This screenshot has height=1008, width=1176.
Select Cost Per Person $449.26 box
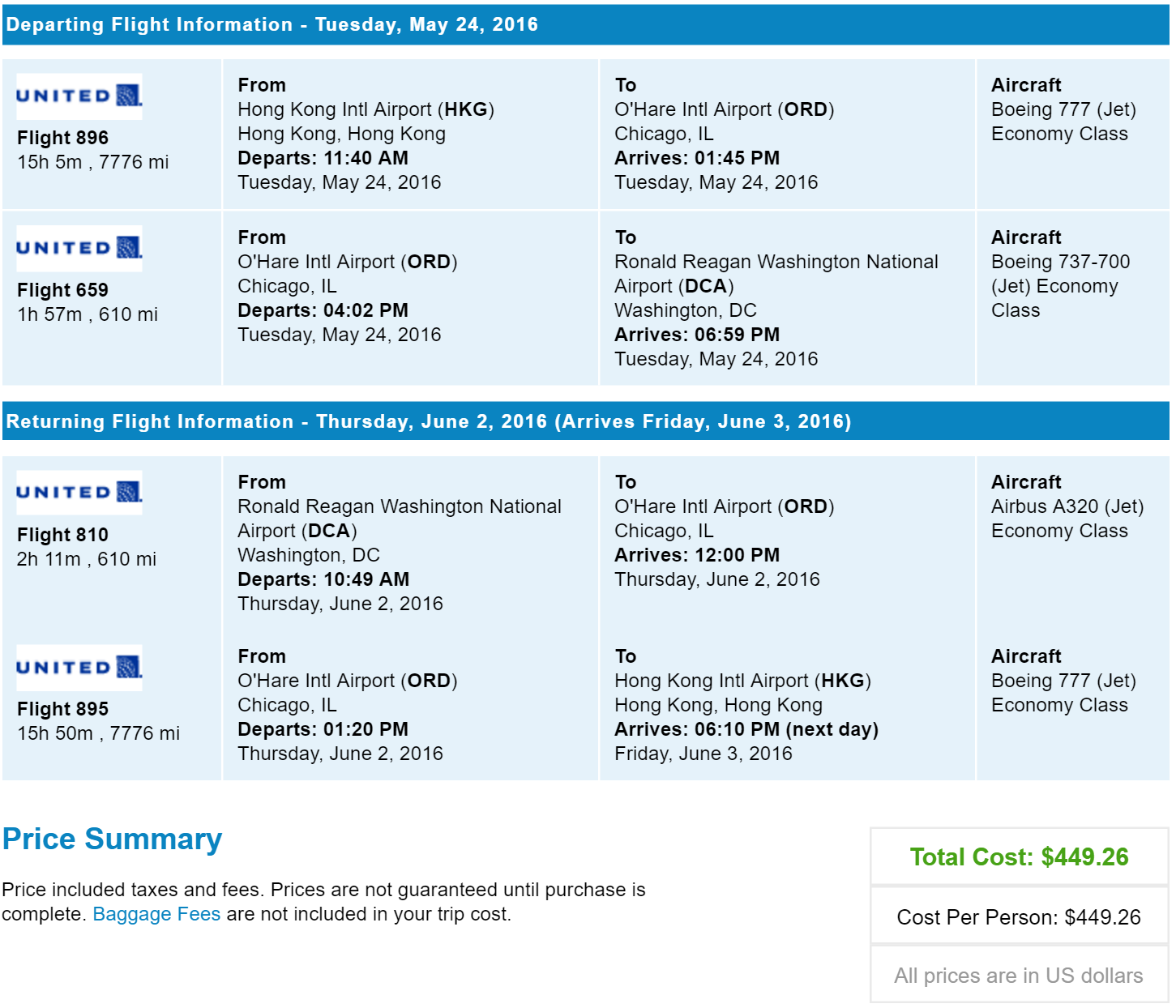click(x=1019, y=916)
